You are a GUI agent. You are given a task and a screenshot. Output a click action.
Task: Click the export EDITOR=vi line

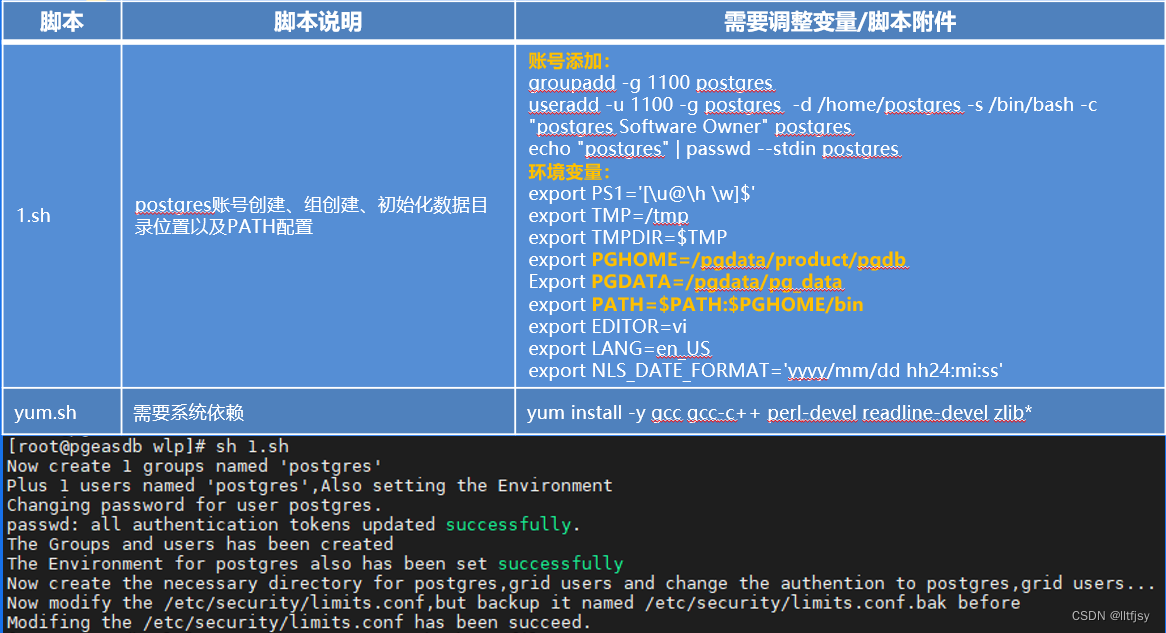(x=608, y=327)
